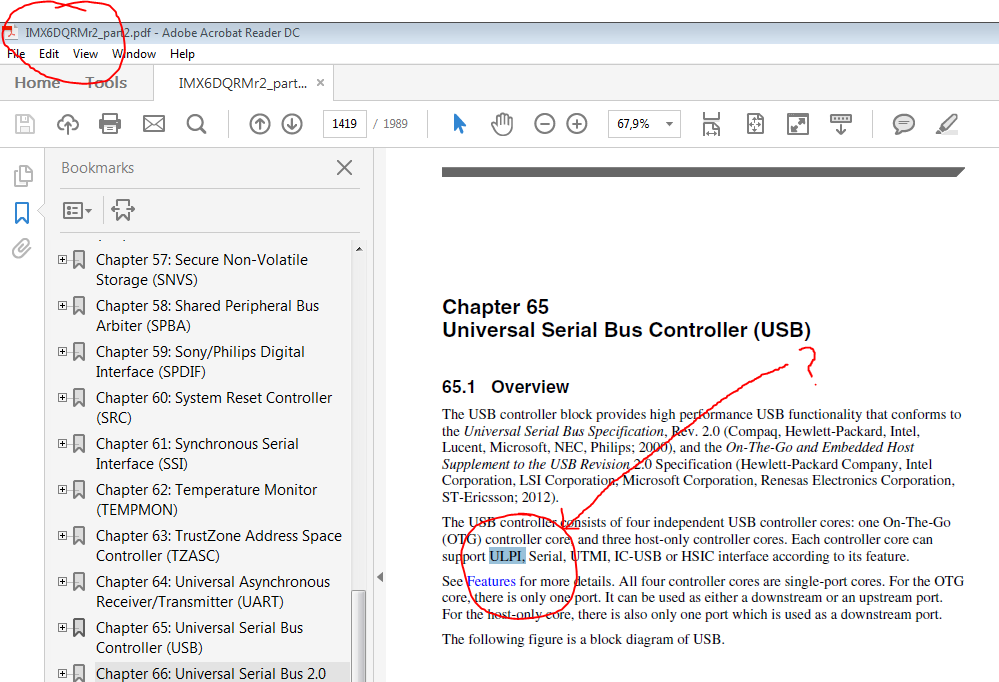Expand Chapter 60 System Reset Controller
Image resolution: width=999 pixels, height=682 pixels.
[62, 397]
